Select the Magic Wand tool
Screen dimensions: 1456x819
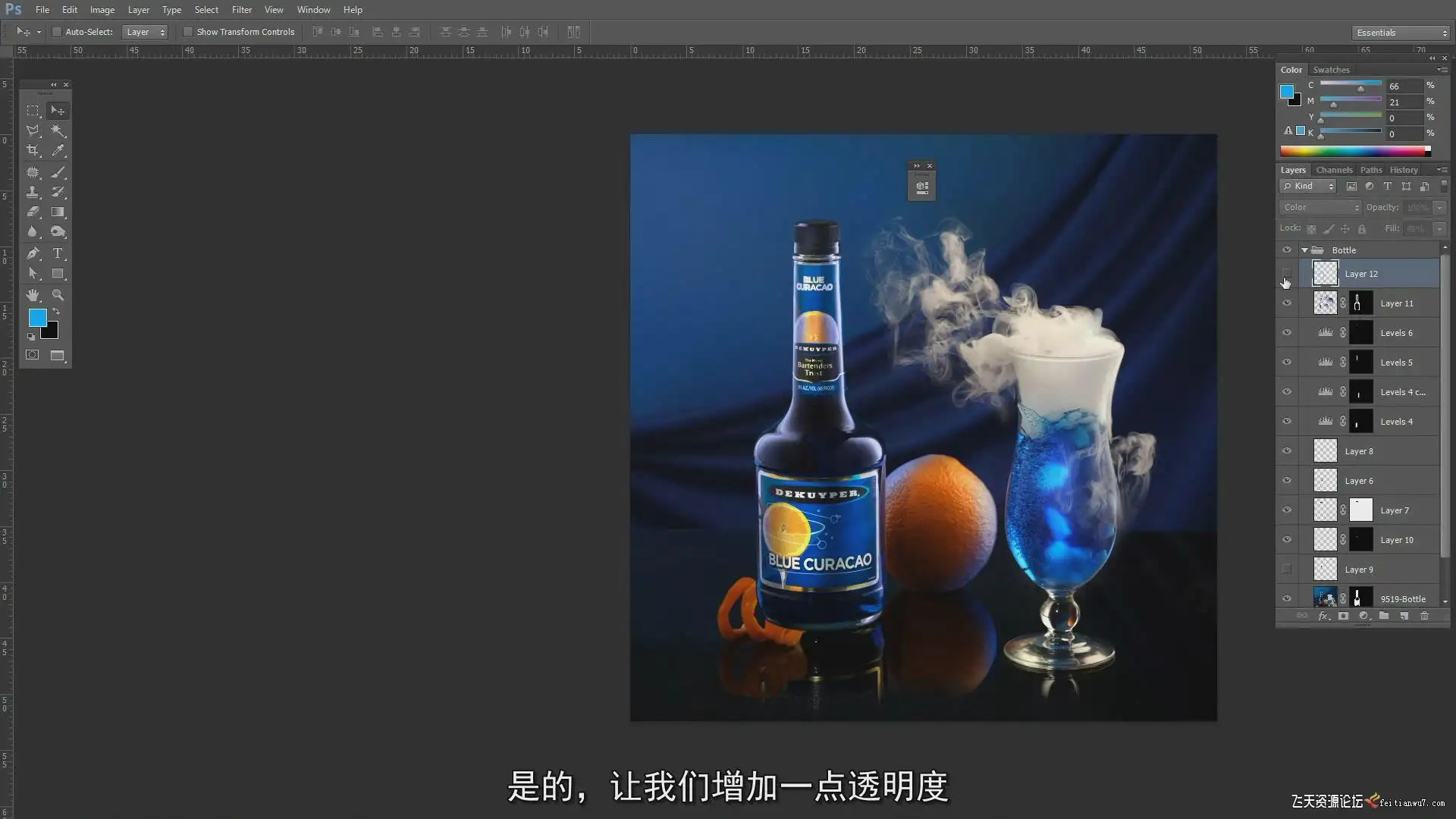tap(58, 130)
